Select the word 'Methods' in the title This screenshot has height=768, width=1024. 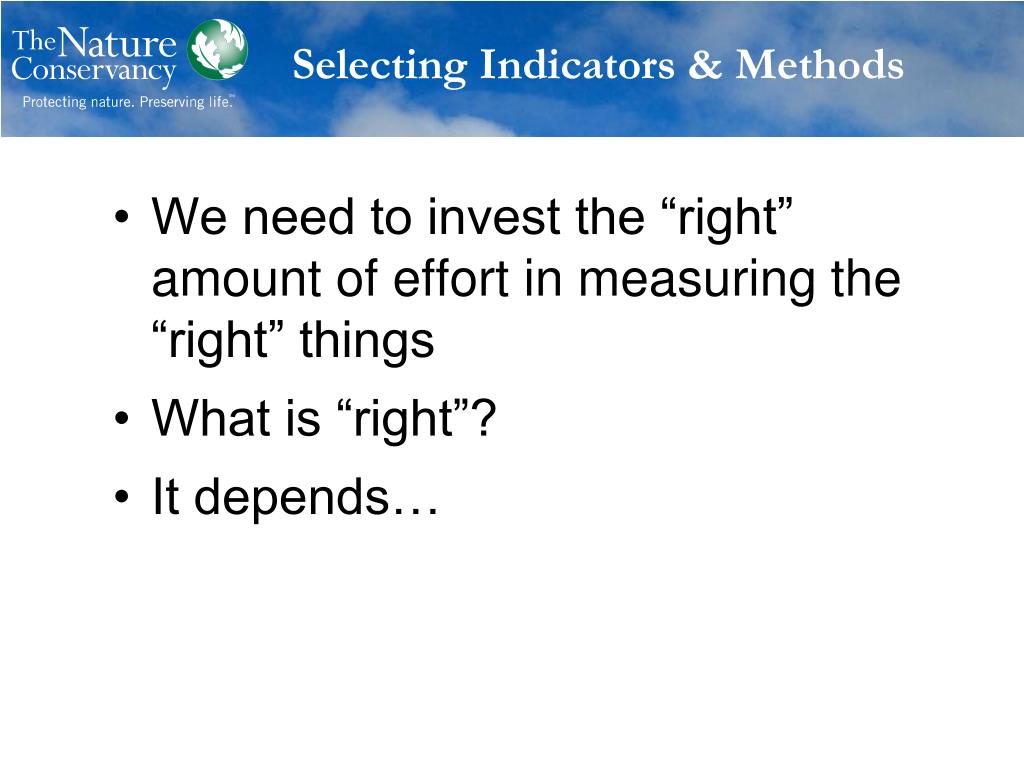[820, 65]
